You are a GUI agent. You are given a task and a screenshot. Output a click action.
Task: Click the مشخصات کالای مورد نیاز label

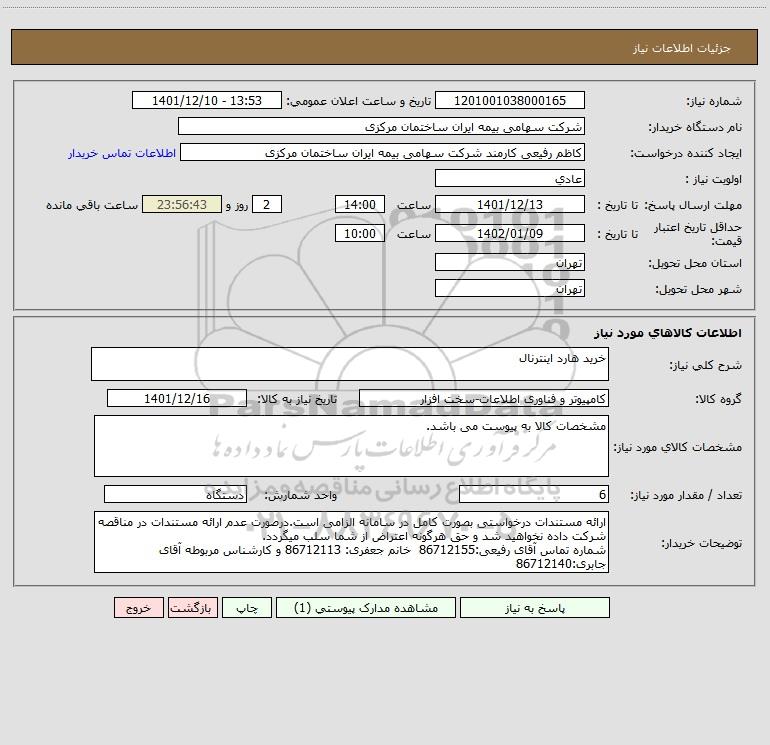678,447
